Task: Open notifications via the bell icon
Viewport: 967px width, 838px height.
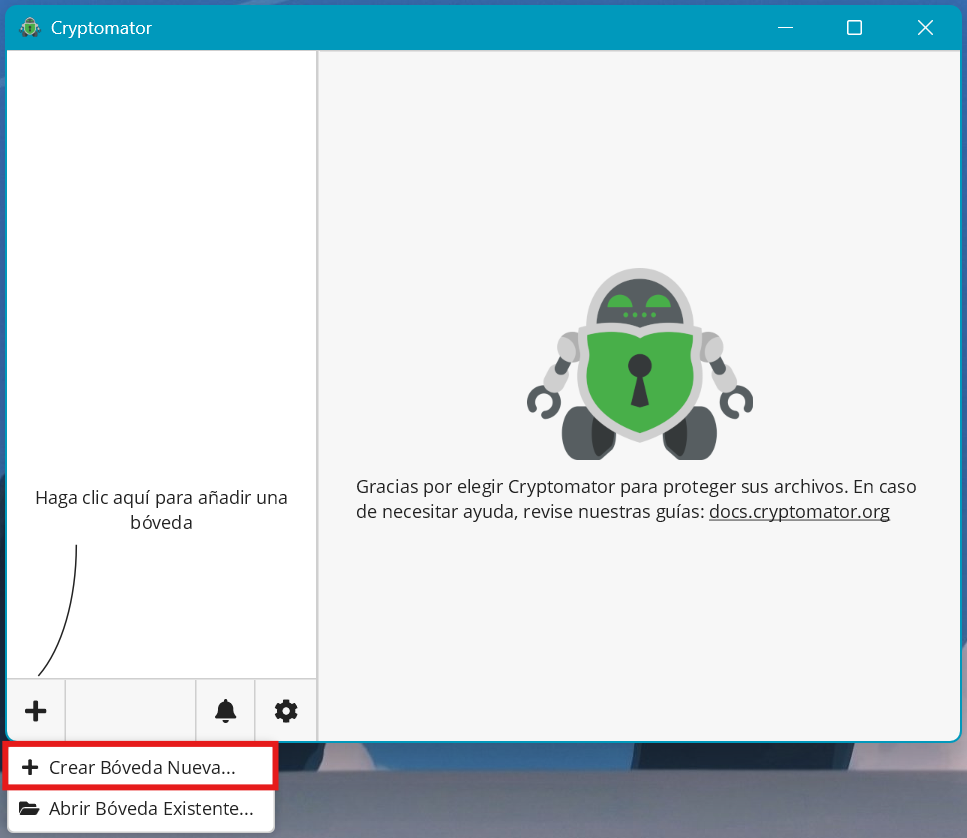Action: point(226,711)
